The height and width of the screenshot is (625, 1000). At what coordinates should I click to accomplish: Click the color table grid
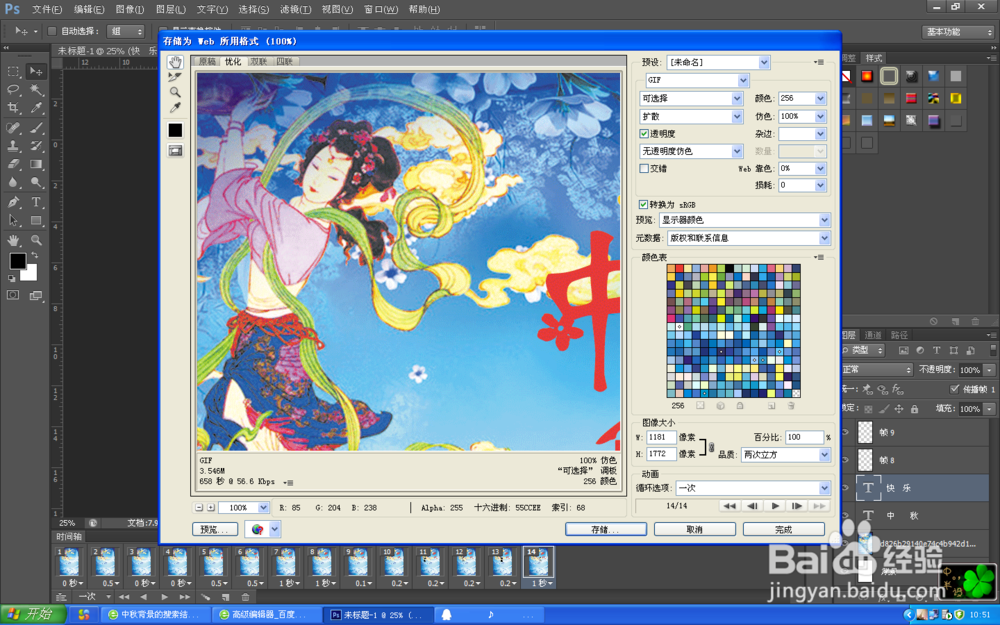coord(733,331)
